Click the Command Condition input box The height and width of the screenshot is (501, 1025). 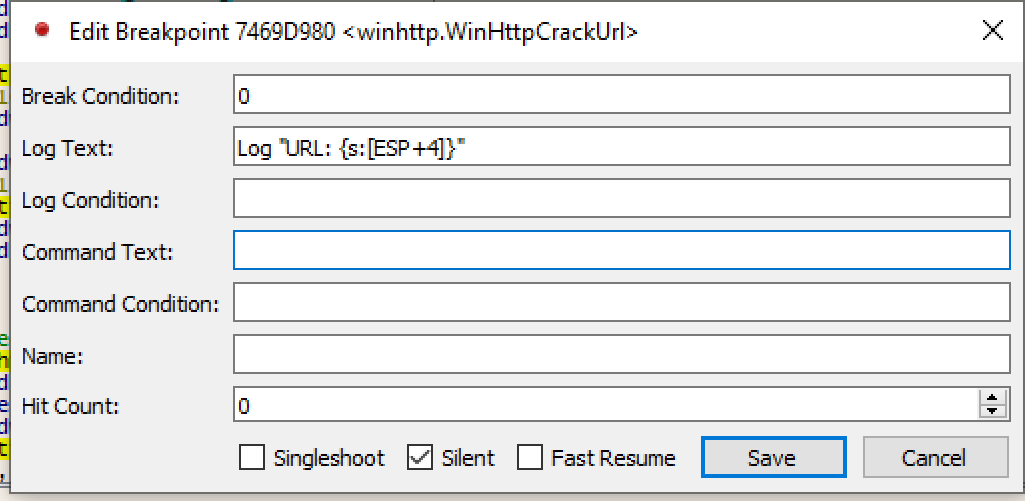621,302
